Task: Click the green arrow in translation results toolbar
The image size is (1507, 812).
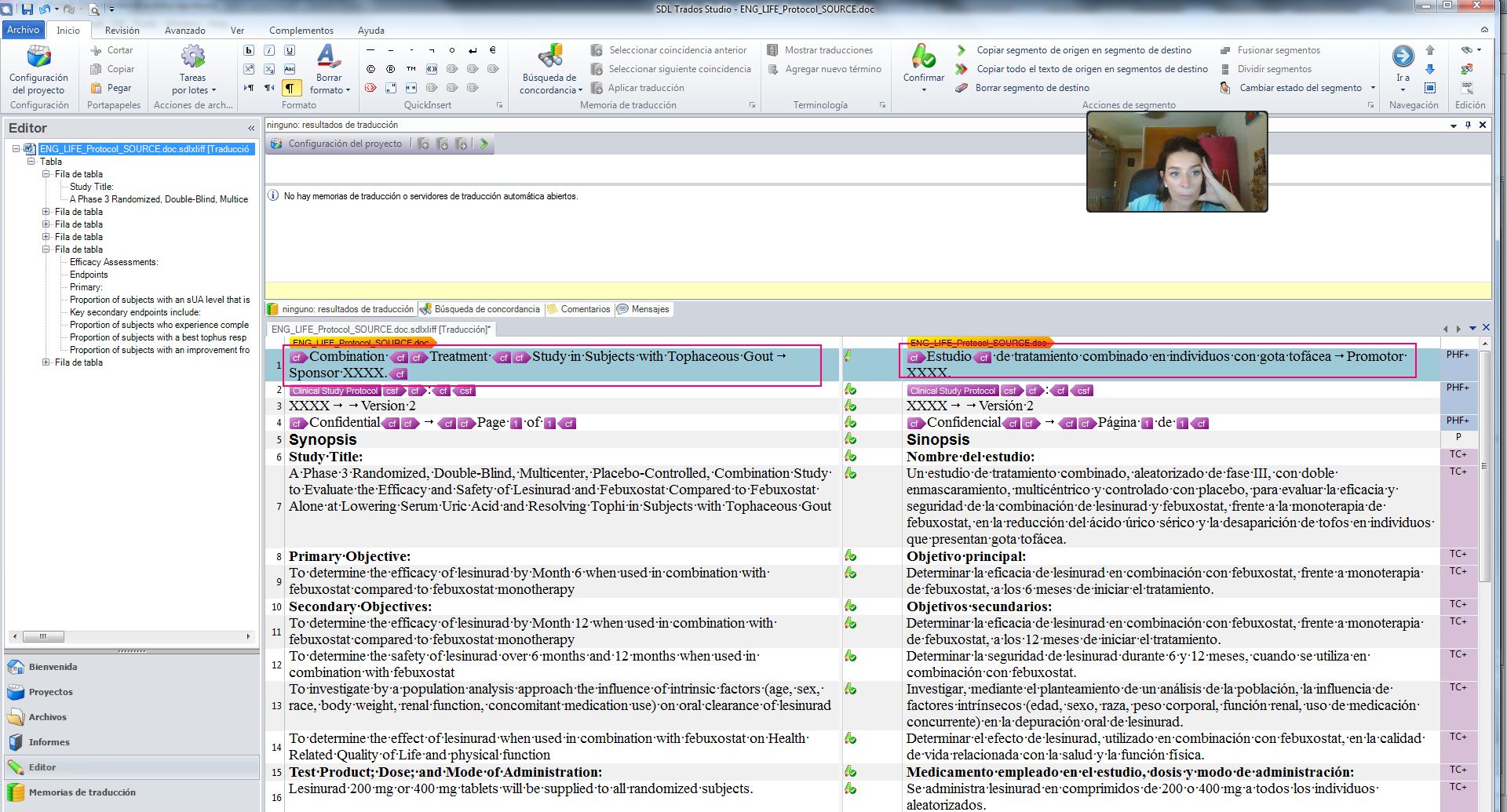Action: (x=484, y=144)
